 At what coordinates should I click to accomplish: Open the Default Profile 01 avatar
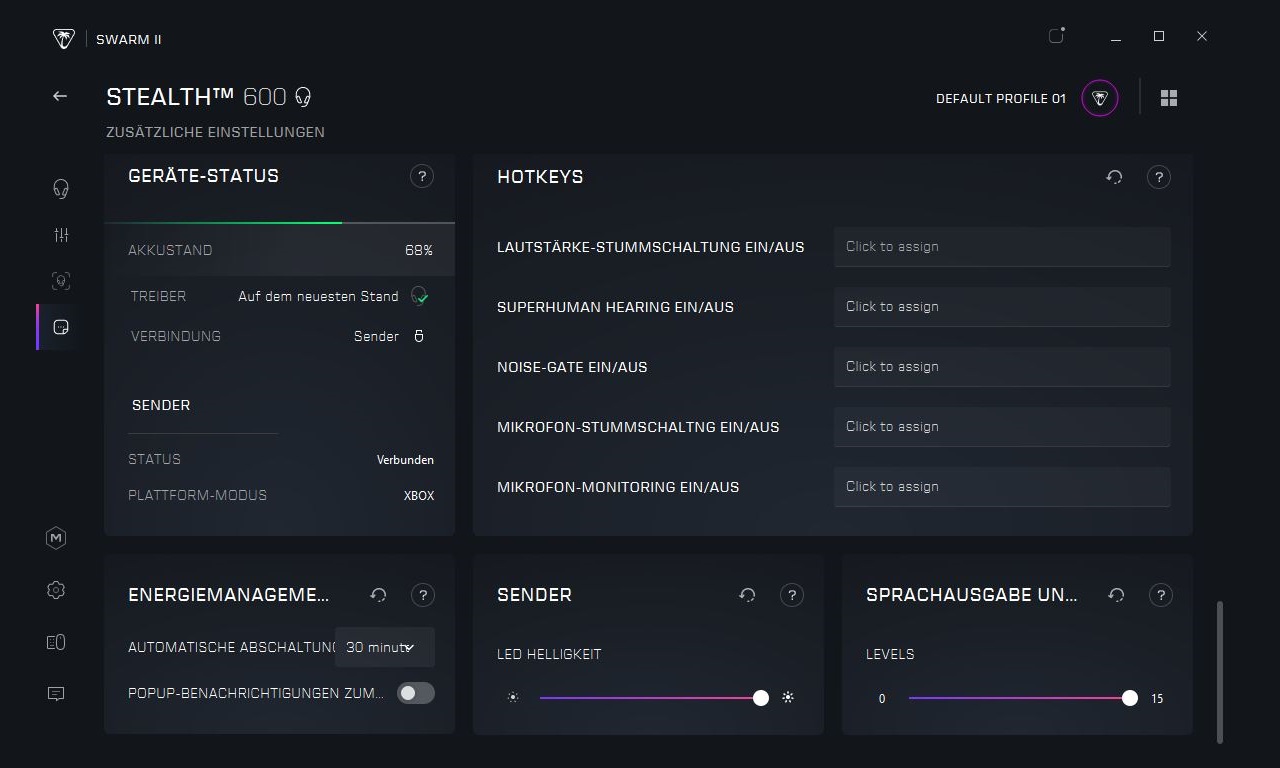tap(1100, 98)
